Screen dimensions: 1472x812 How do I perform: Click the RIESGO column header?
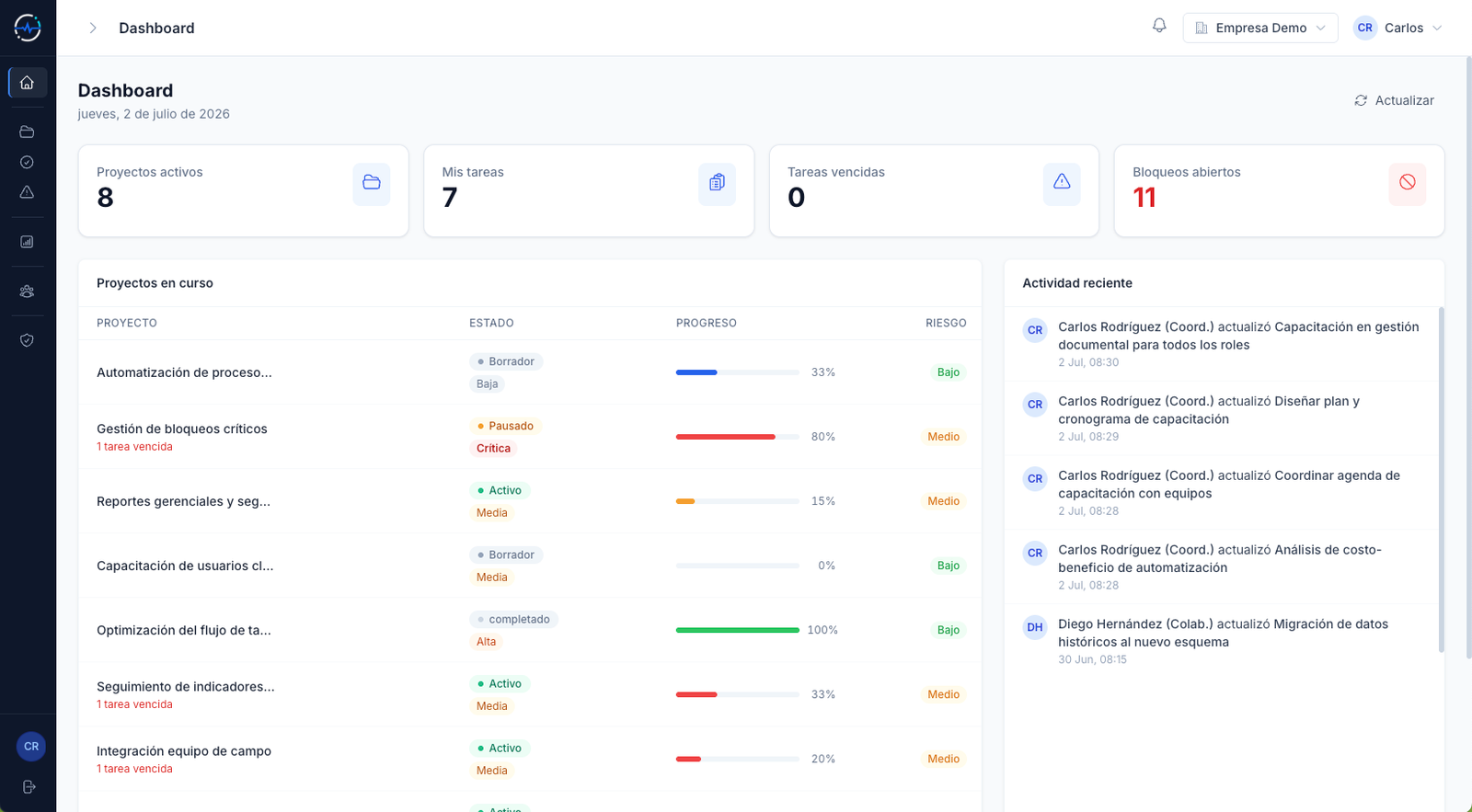click(x=946, y=323)
